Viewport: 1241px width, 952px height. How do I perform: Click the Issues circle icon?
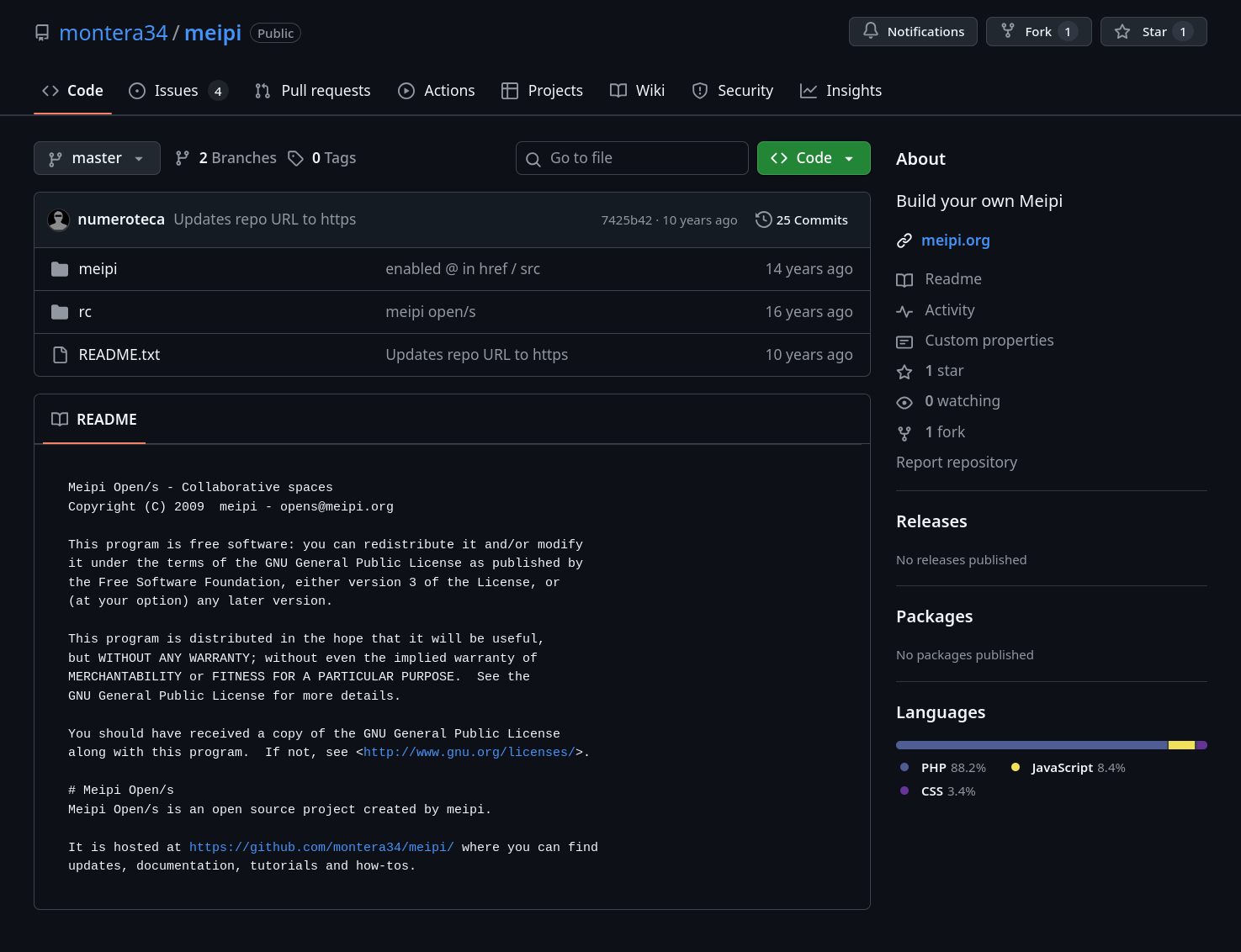[137, 91]
